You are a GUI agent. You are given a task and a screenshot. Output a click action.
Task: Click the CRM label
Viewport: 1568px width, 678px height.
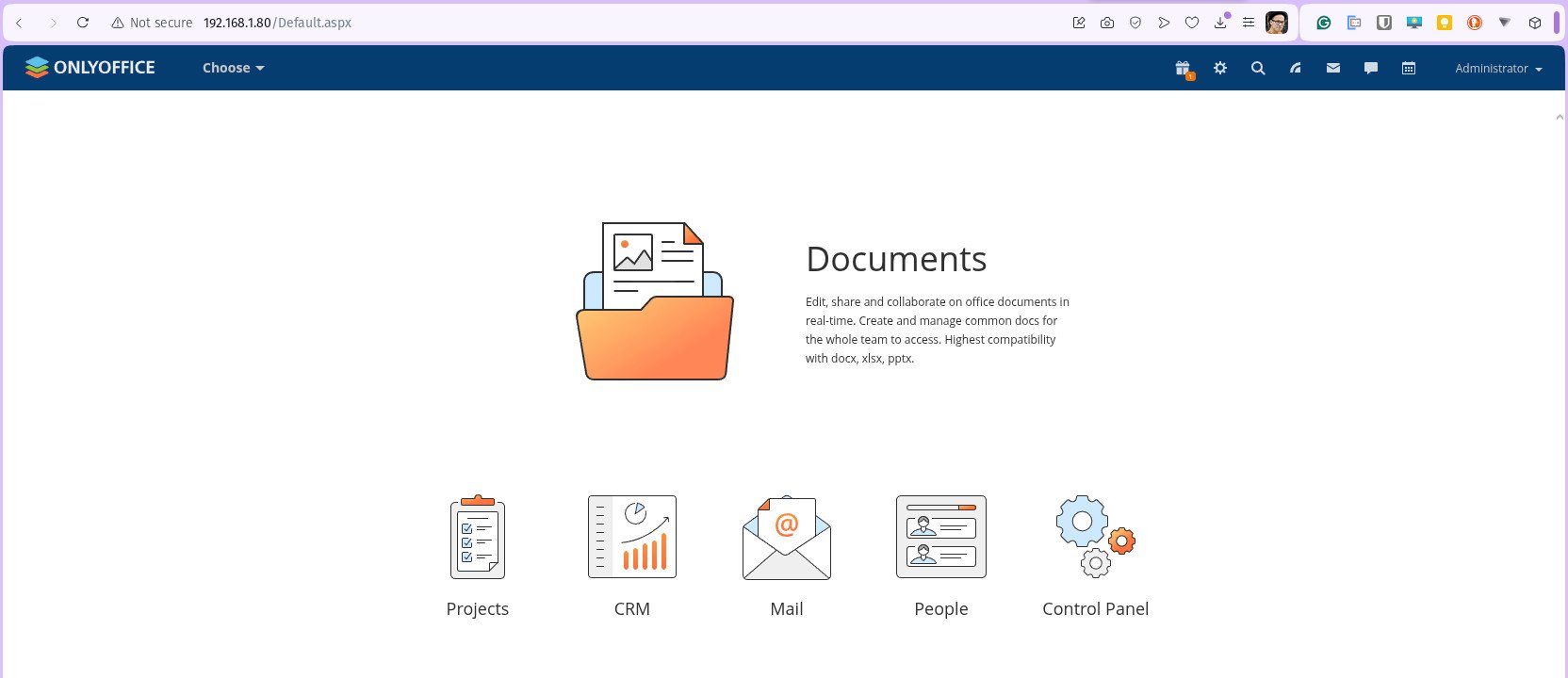tap(632, 609)
